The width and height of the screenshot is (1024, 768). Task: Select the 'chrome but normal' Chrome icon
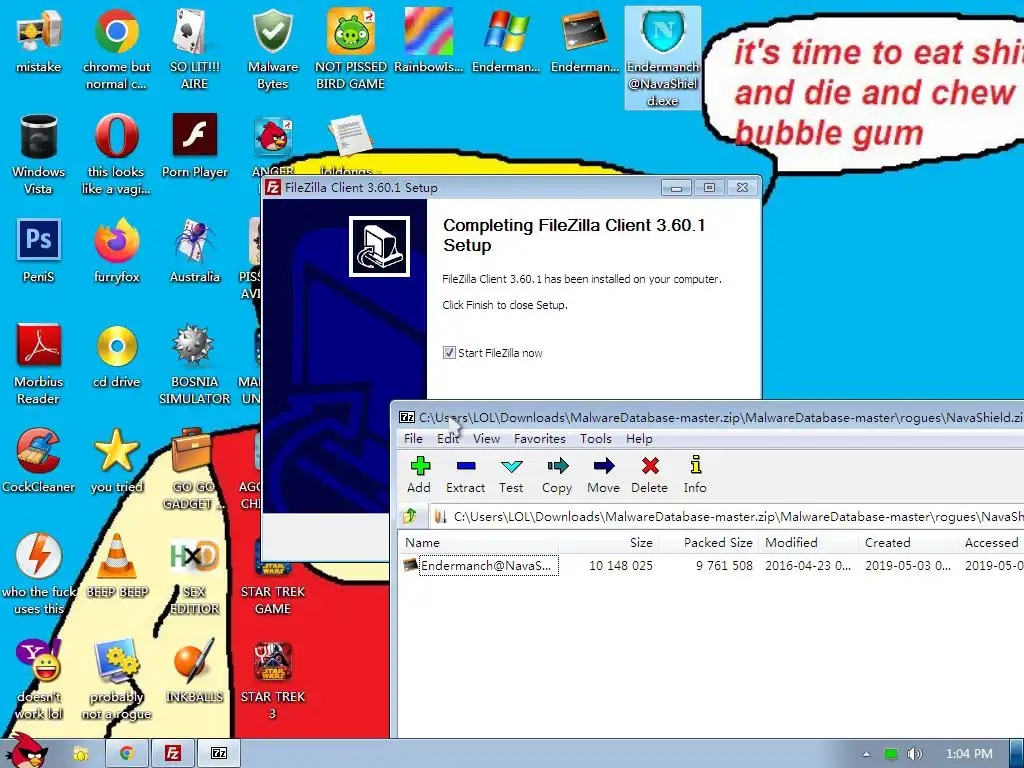pos(116,50)
